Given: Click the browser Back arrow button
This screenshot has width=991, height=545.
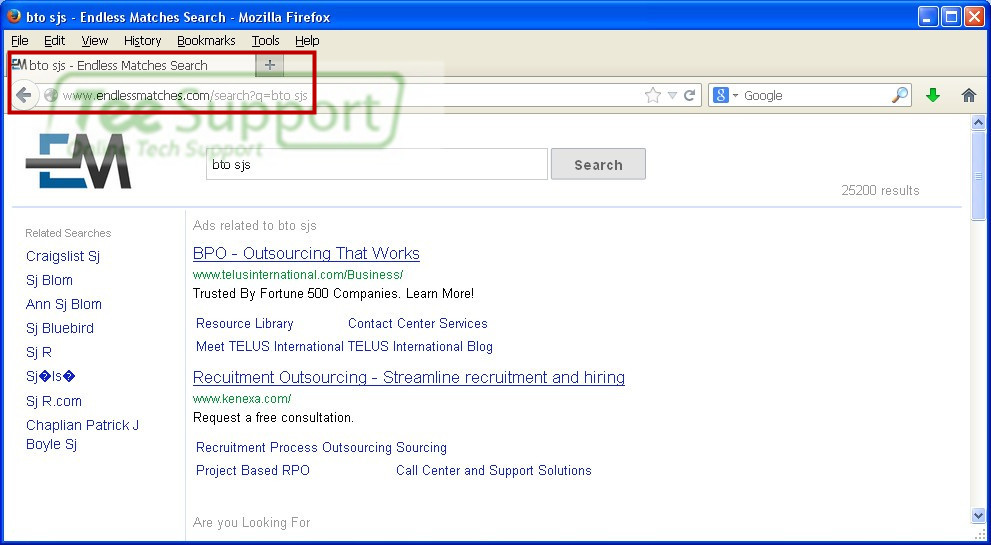Looking at the screenshot, I should 23,95.
